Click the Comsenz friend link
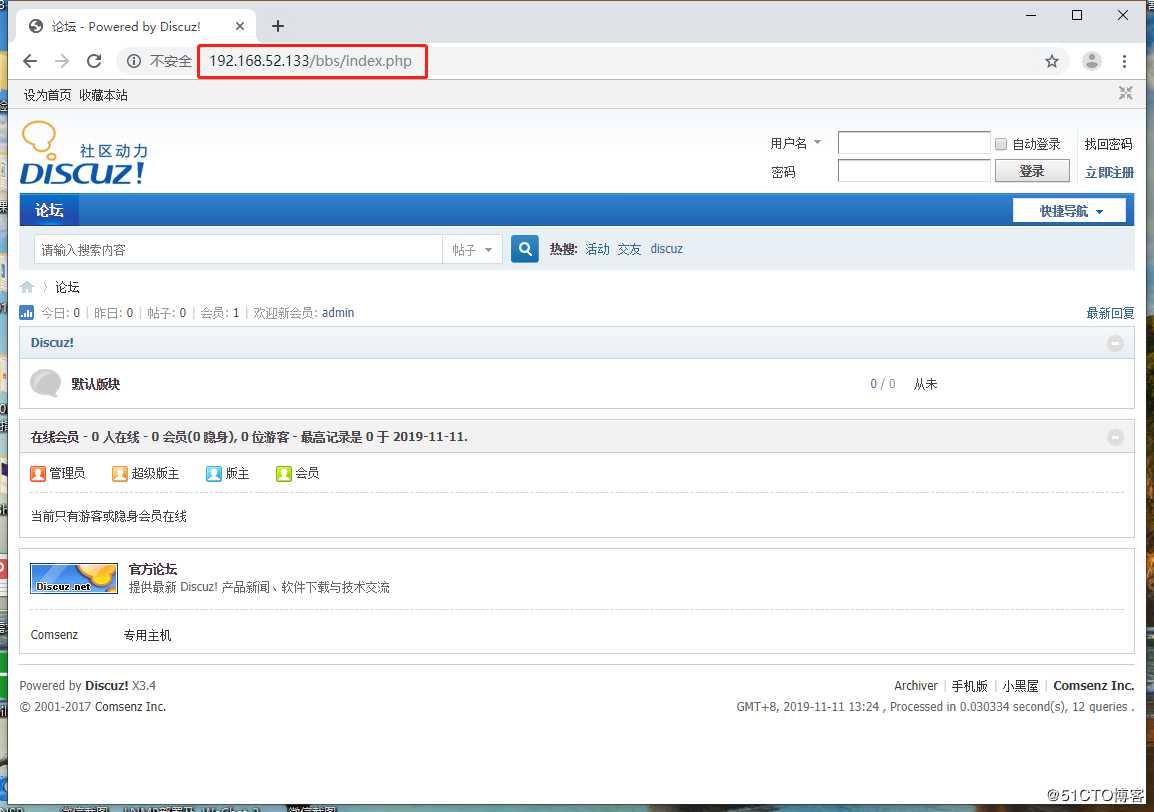 coord(54,635)
